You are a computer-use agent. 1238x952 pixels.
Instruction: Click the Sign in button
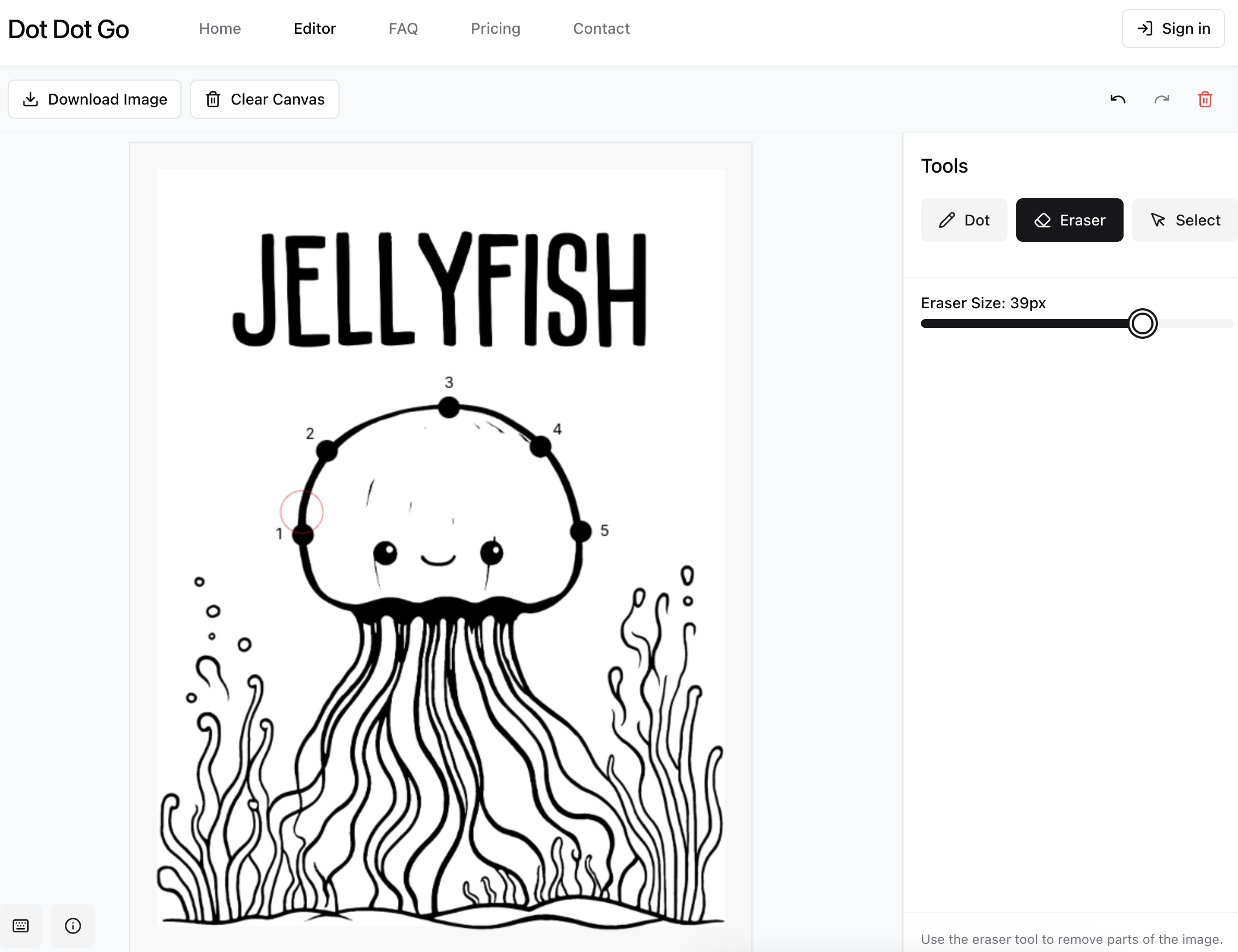1173,28
